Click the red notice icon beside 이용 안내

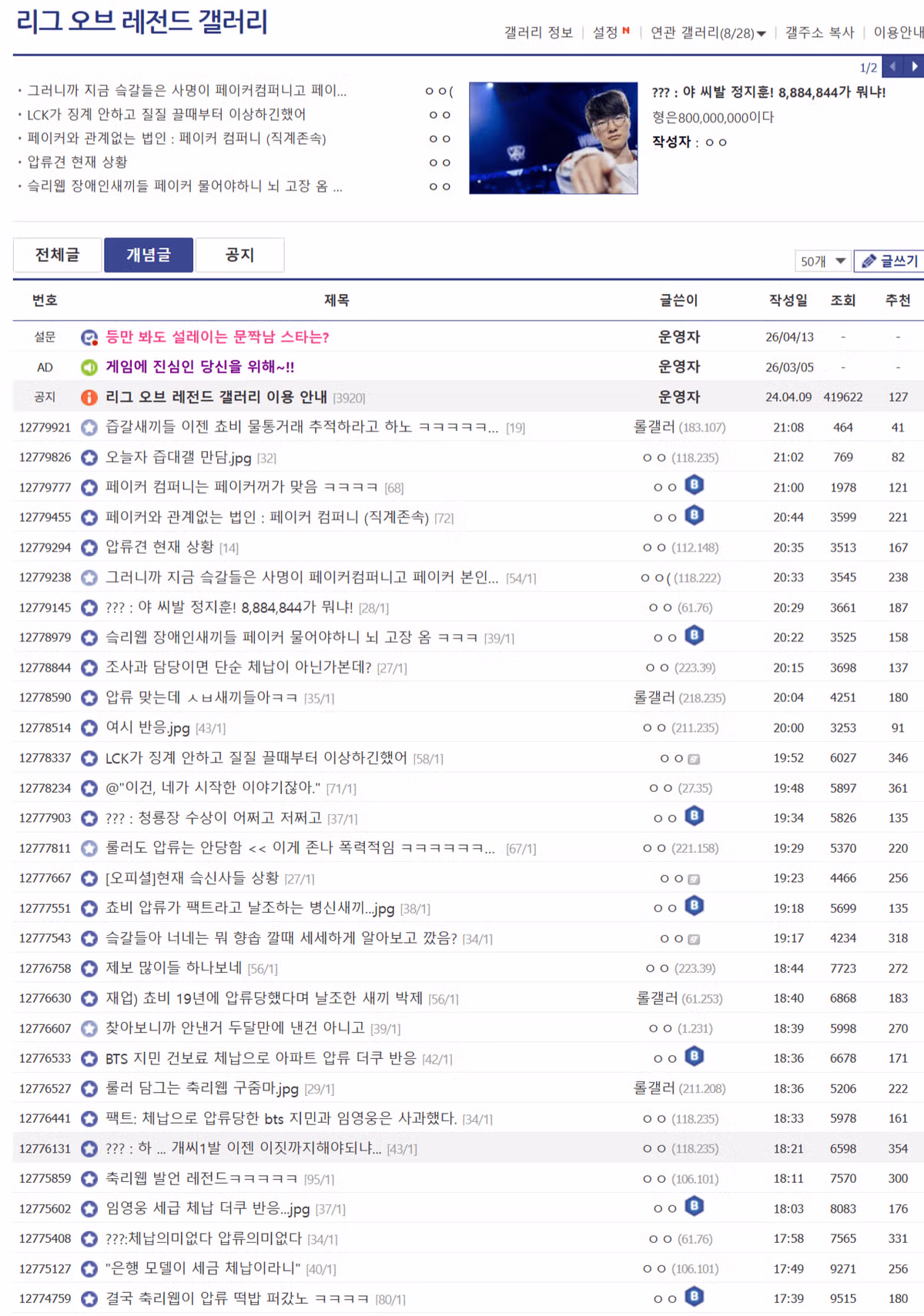89,397
